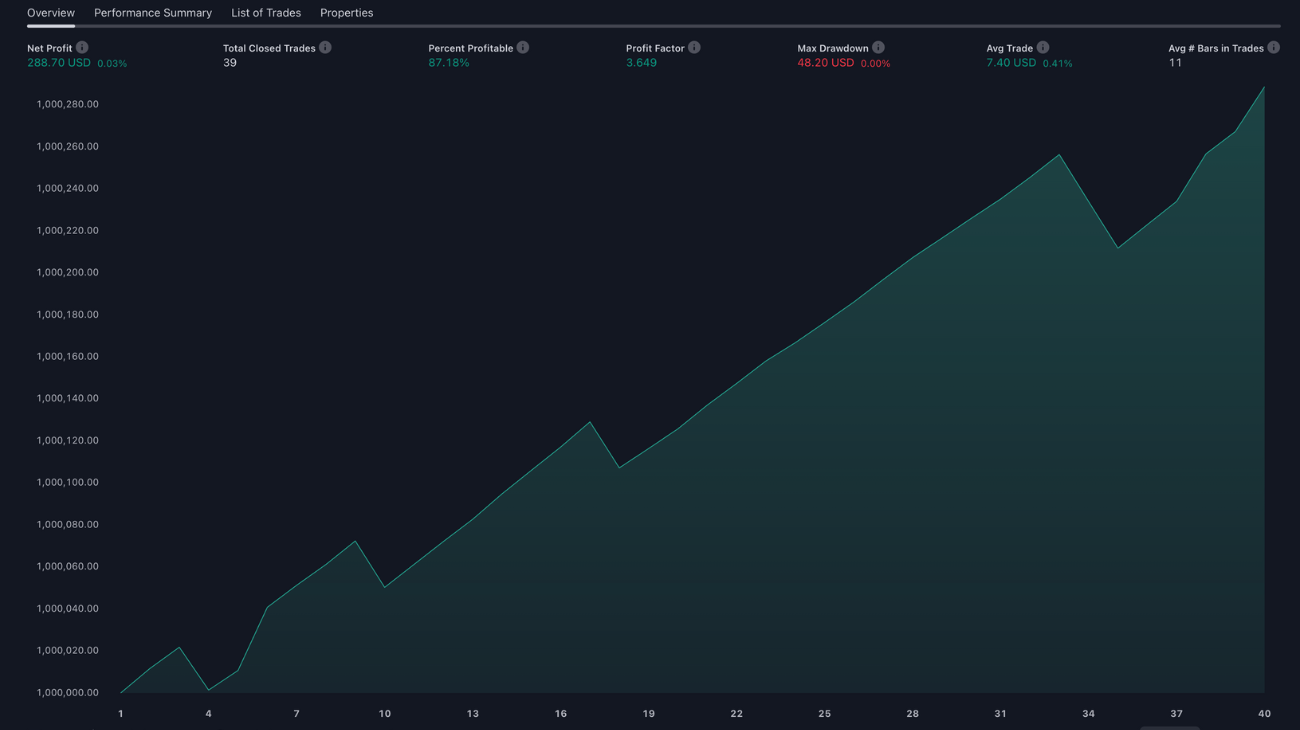Click the Avg Trade percentage 0.41%
Viewport: 1300px width, 730px height.
[1057, 64]
